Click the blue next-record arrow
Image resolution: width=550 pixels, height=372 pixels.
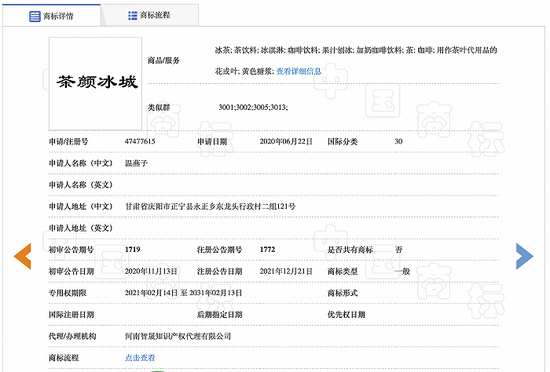(x=524, y=256)
